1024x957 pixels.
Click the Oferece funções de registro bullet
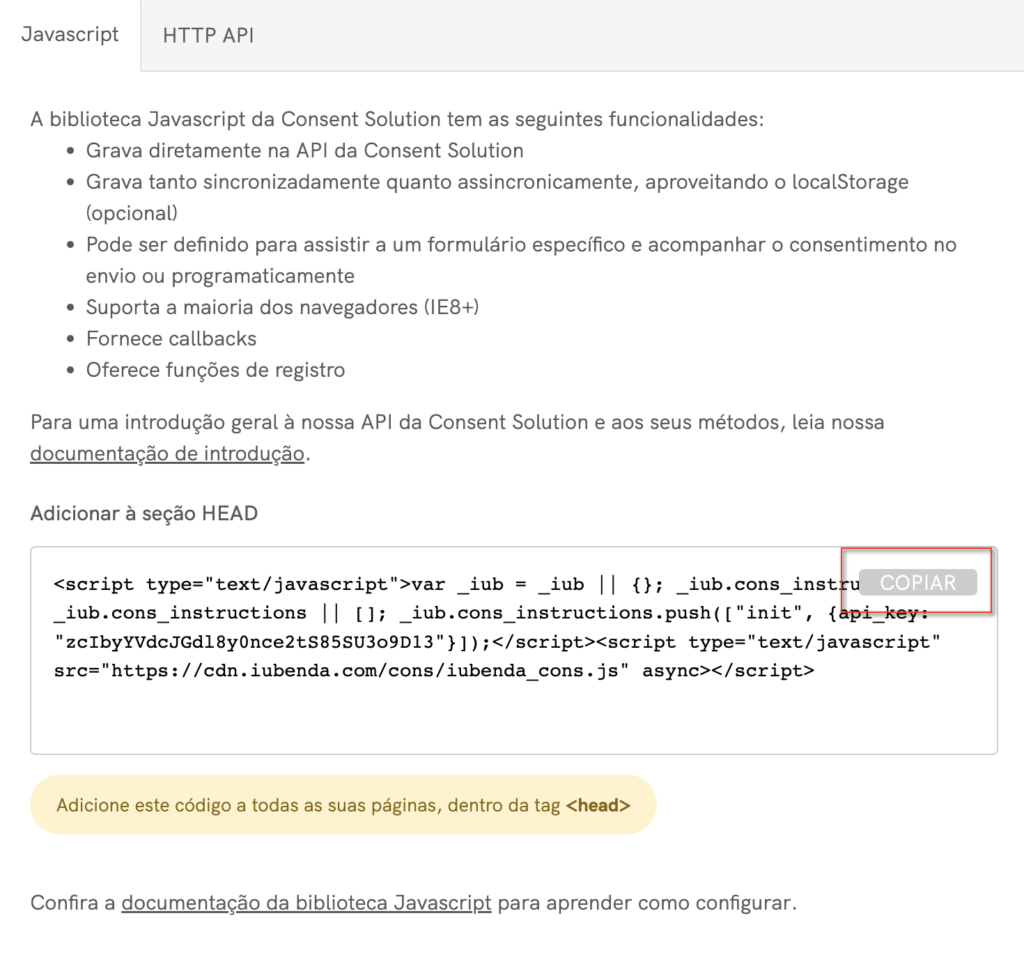pos(215,370)
